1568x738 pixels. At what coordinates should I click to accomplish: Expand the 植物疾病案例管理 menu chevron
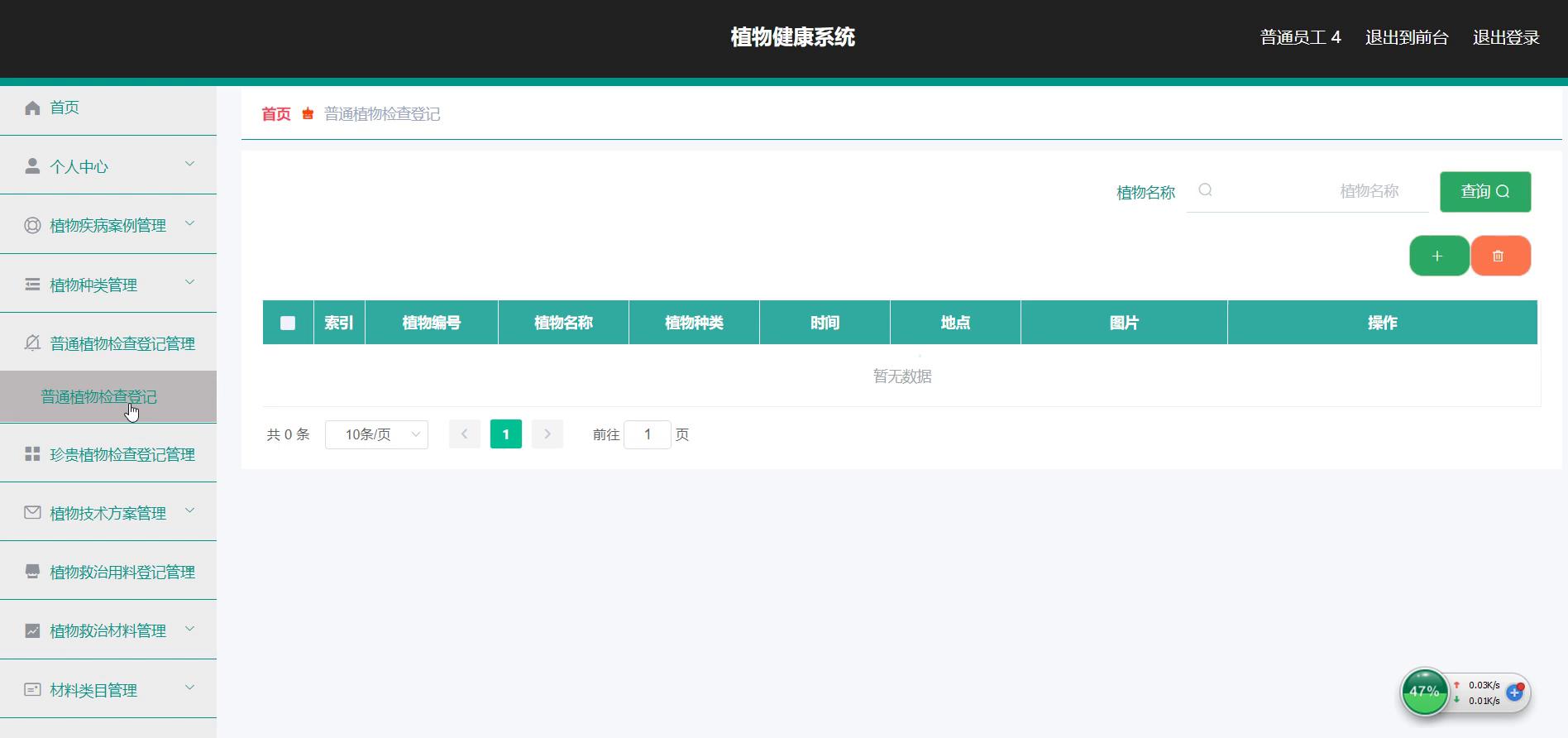189,224
